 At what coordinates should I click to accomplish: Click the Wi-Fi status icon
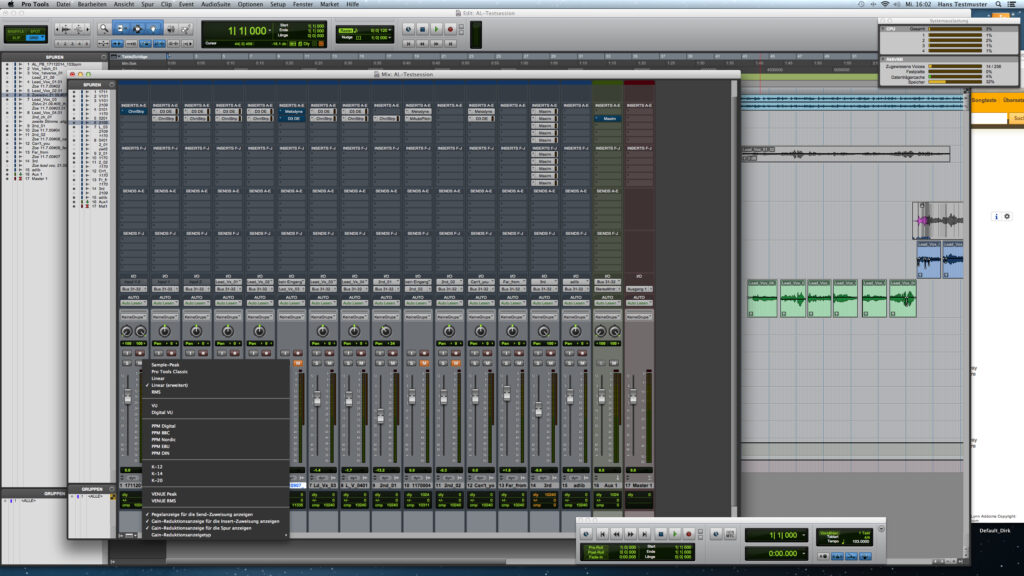[x=885, y=4]
